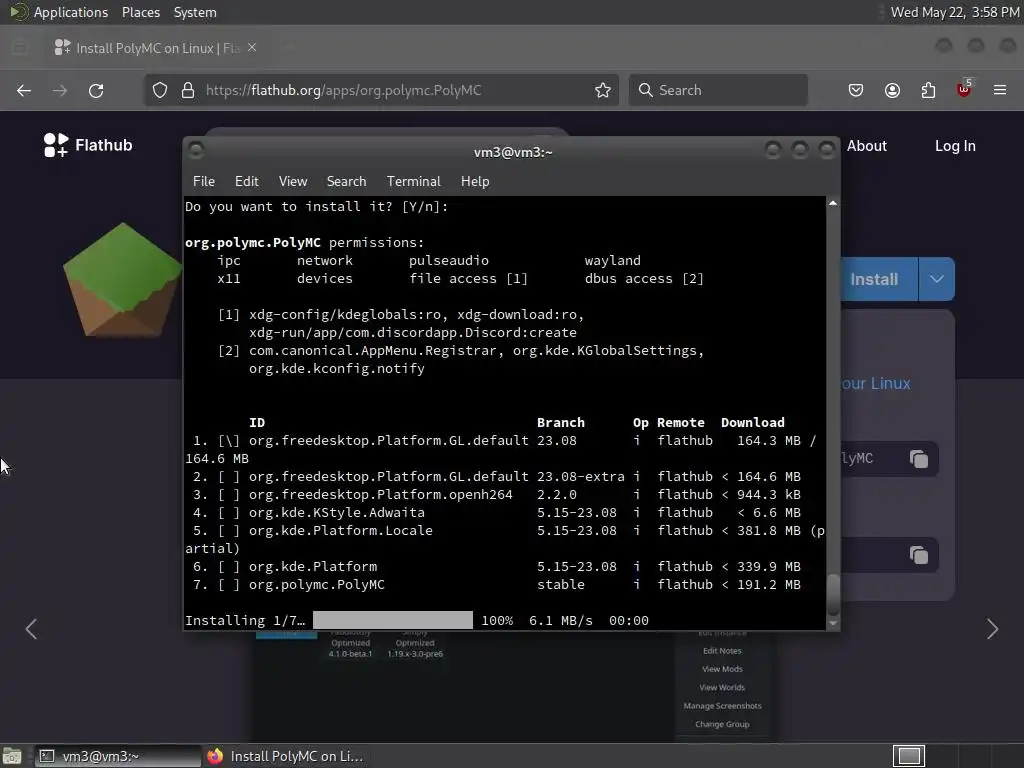Open the About link on Flathub

click(867, 146)
